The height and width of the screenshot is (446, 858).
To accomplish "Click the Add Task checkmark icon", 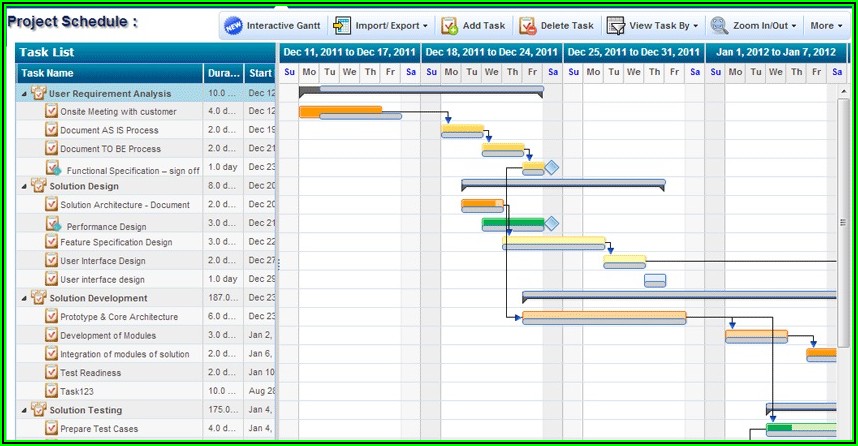I will pyautogui.click(x=449, y=26).
